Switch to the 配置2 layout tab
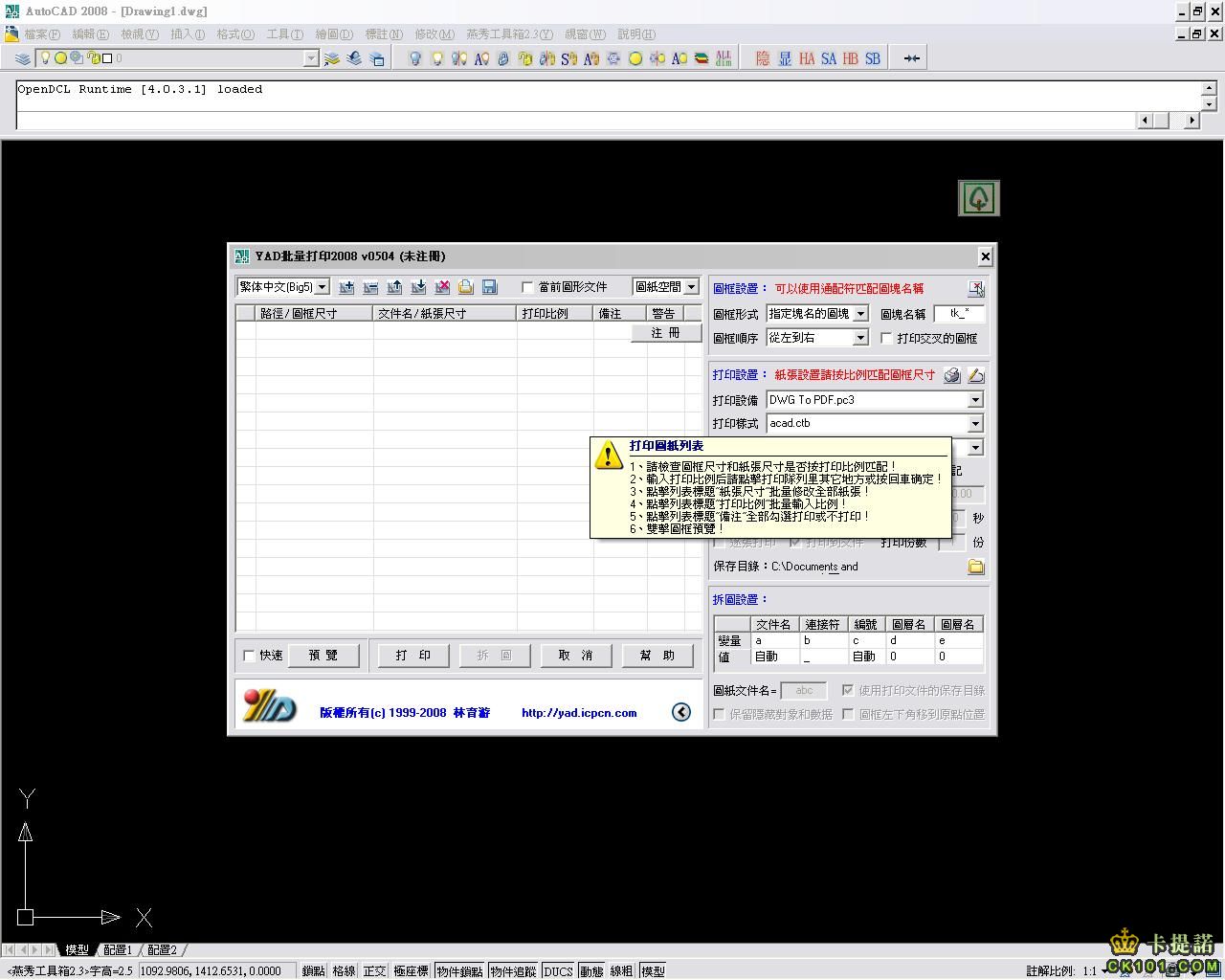 pyautogui.click(x=162, y=949)
